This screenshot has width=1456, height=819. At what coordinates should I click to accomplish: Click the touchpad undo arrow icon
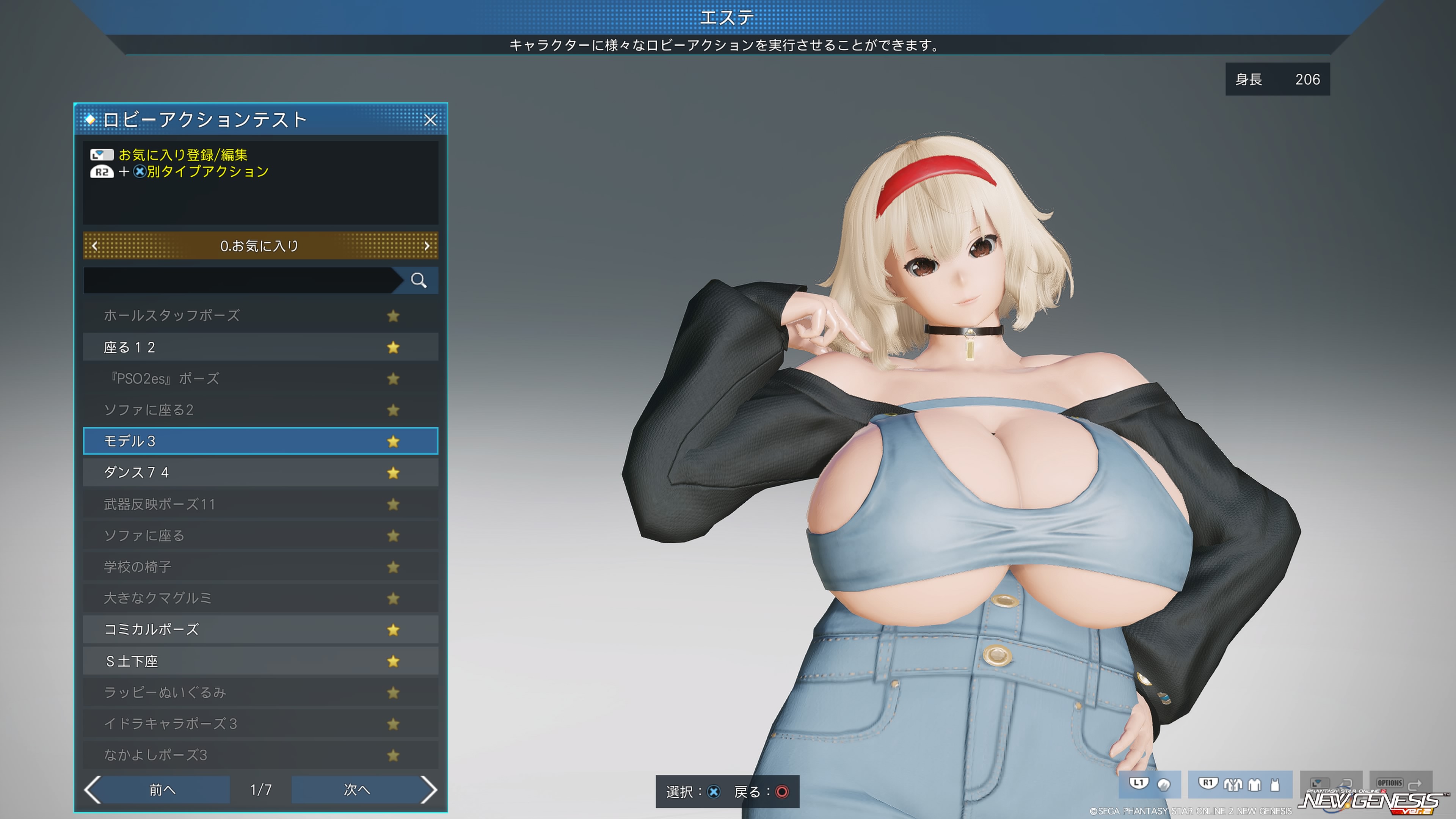click(x=1346, y=783)
